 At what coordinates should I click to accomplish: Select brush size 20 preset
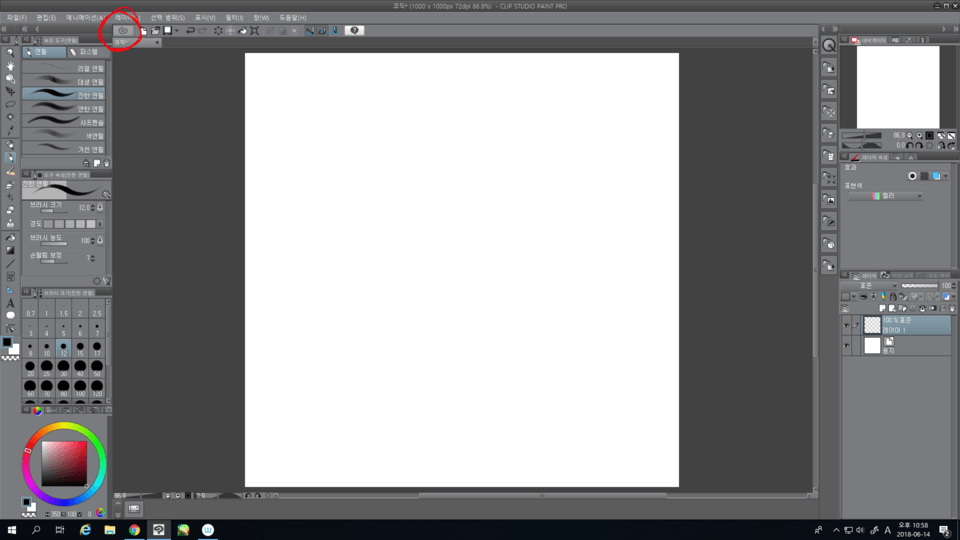pos(30,368)
